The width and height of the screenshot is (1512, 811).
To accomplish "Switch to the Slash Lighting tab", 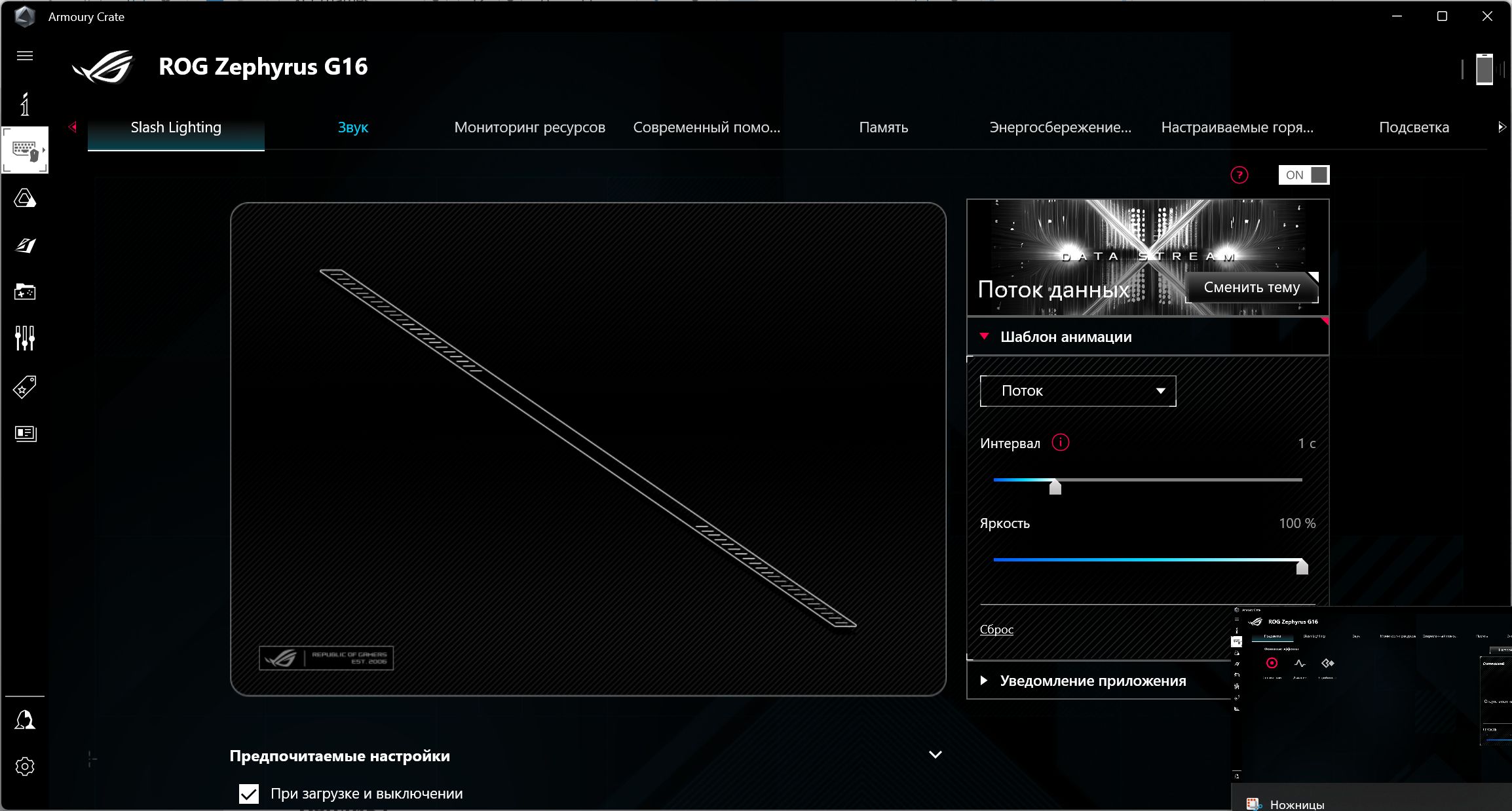I will pos(176,127).
